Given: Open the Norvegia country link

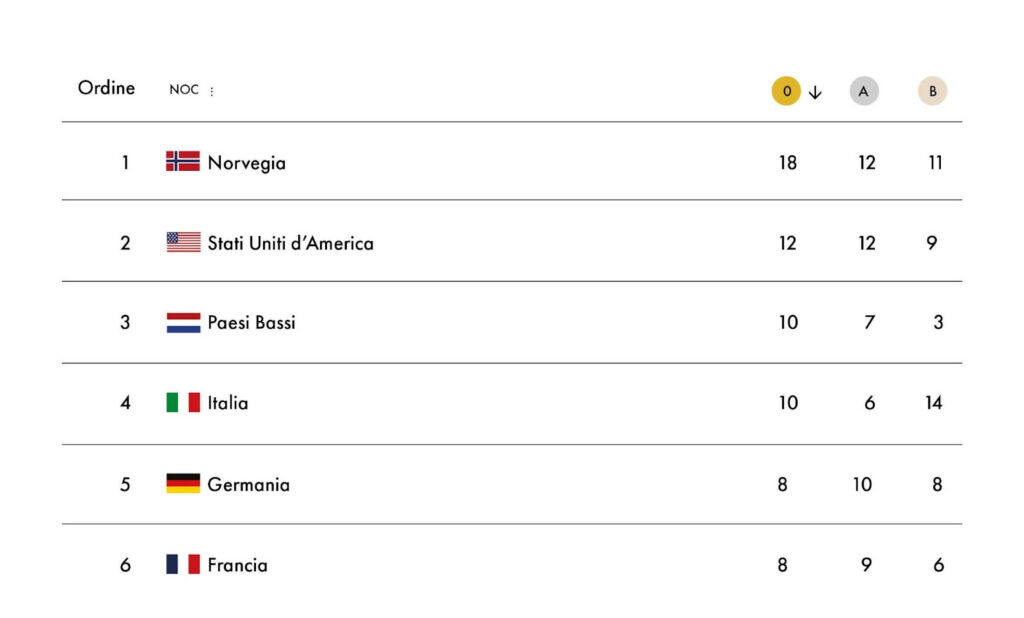Looking at the screenshot, I should click(246, 163).
